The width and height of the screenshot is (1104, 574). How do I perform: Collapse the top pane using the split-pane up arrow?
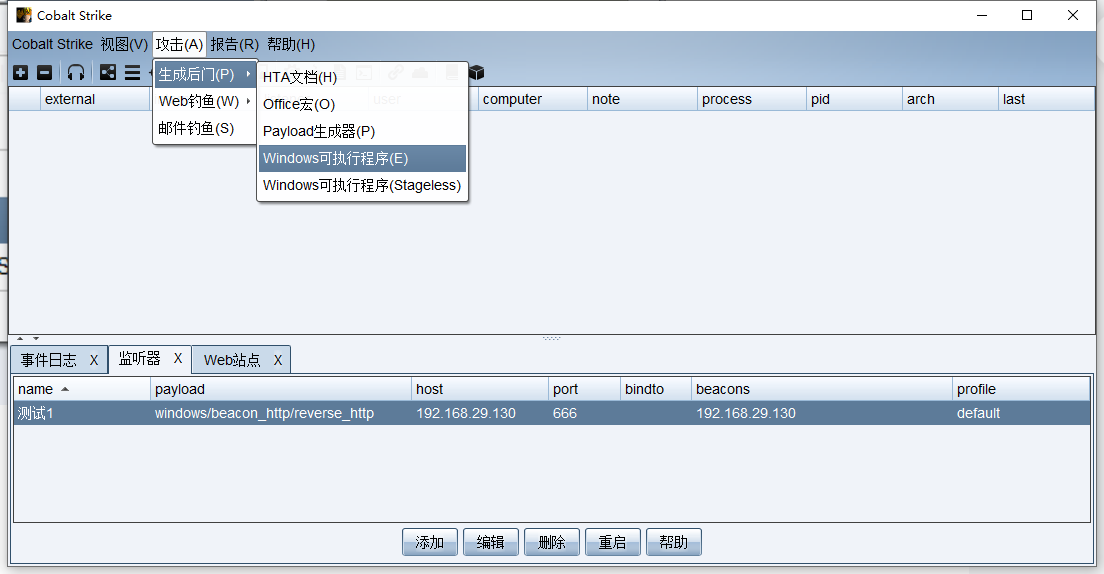[x=20, y=339]
